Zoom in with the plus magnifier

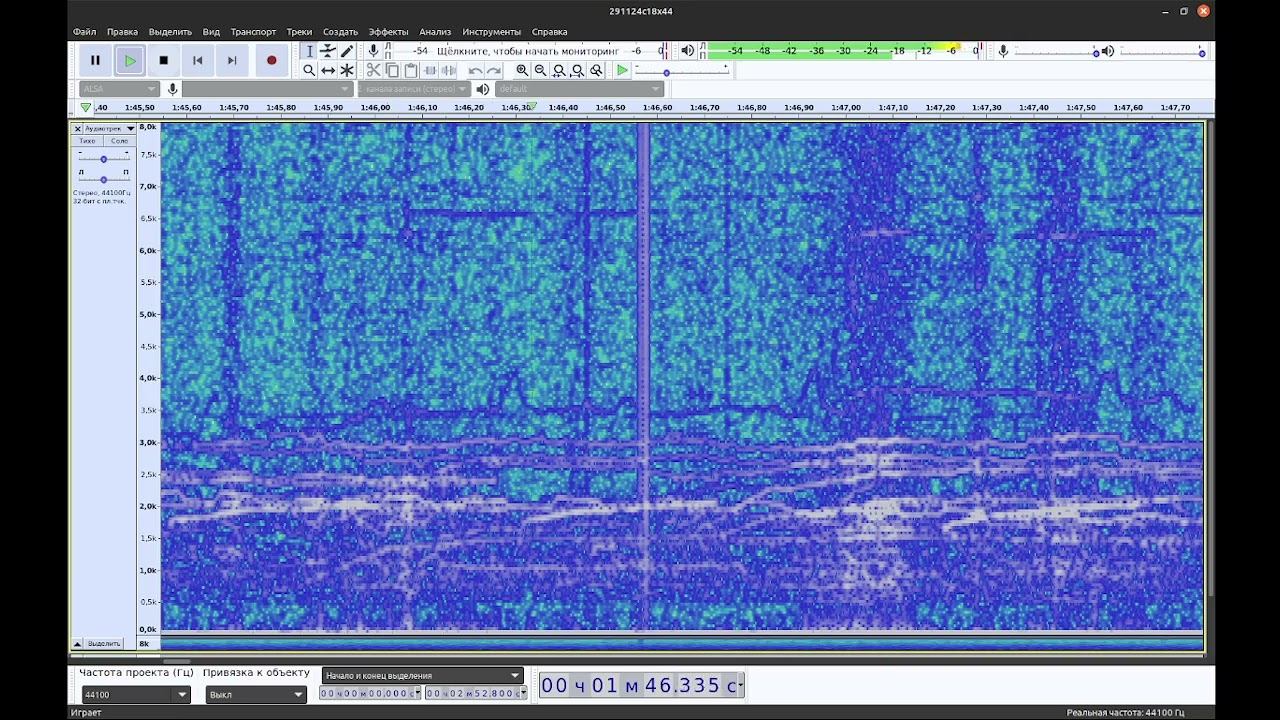click(x=522, y=70)
